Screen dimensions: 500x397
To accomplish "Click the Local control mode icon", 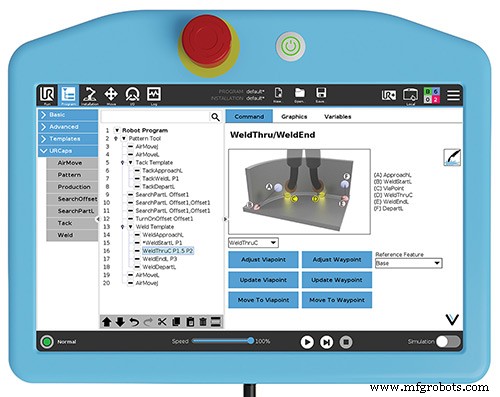I will [410, 96].
